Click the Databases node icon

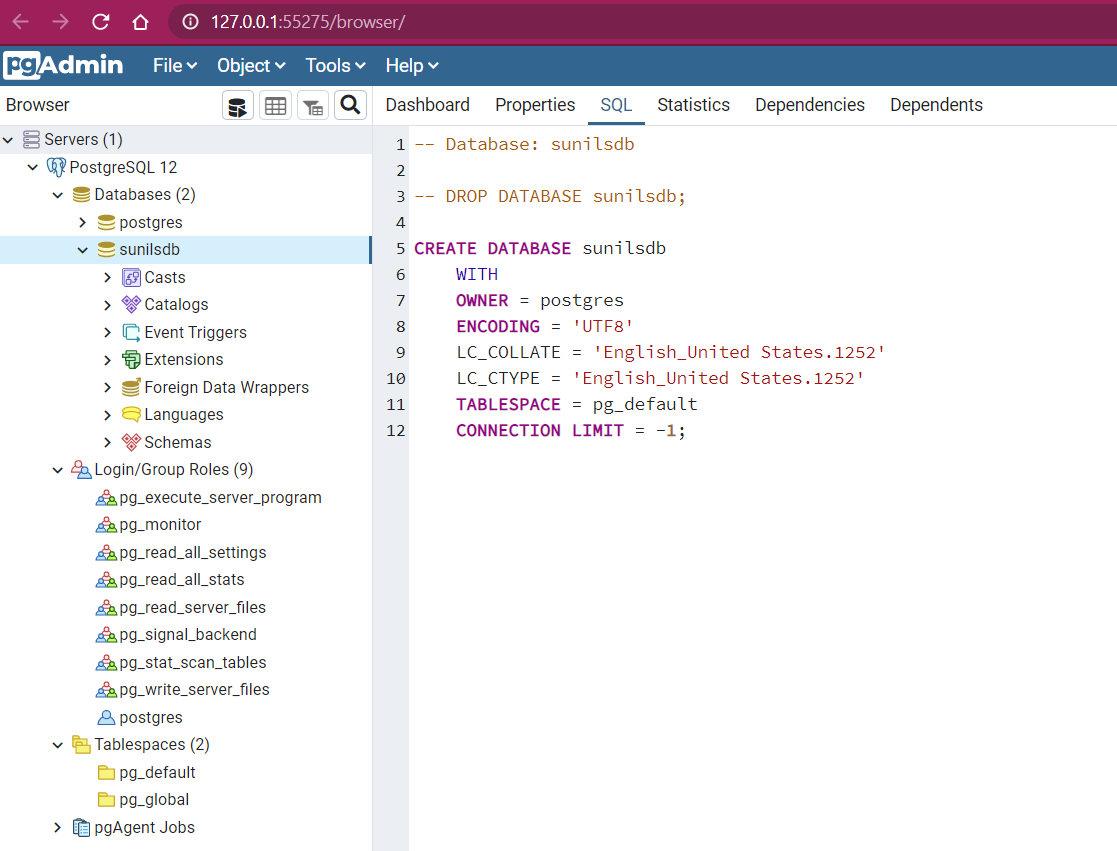click(81, 195)
